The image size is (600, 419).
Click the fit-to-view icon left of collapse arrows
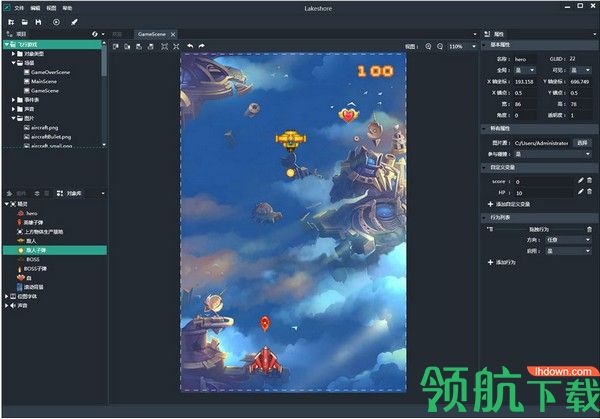point(165,46)
